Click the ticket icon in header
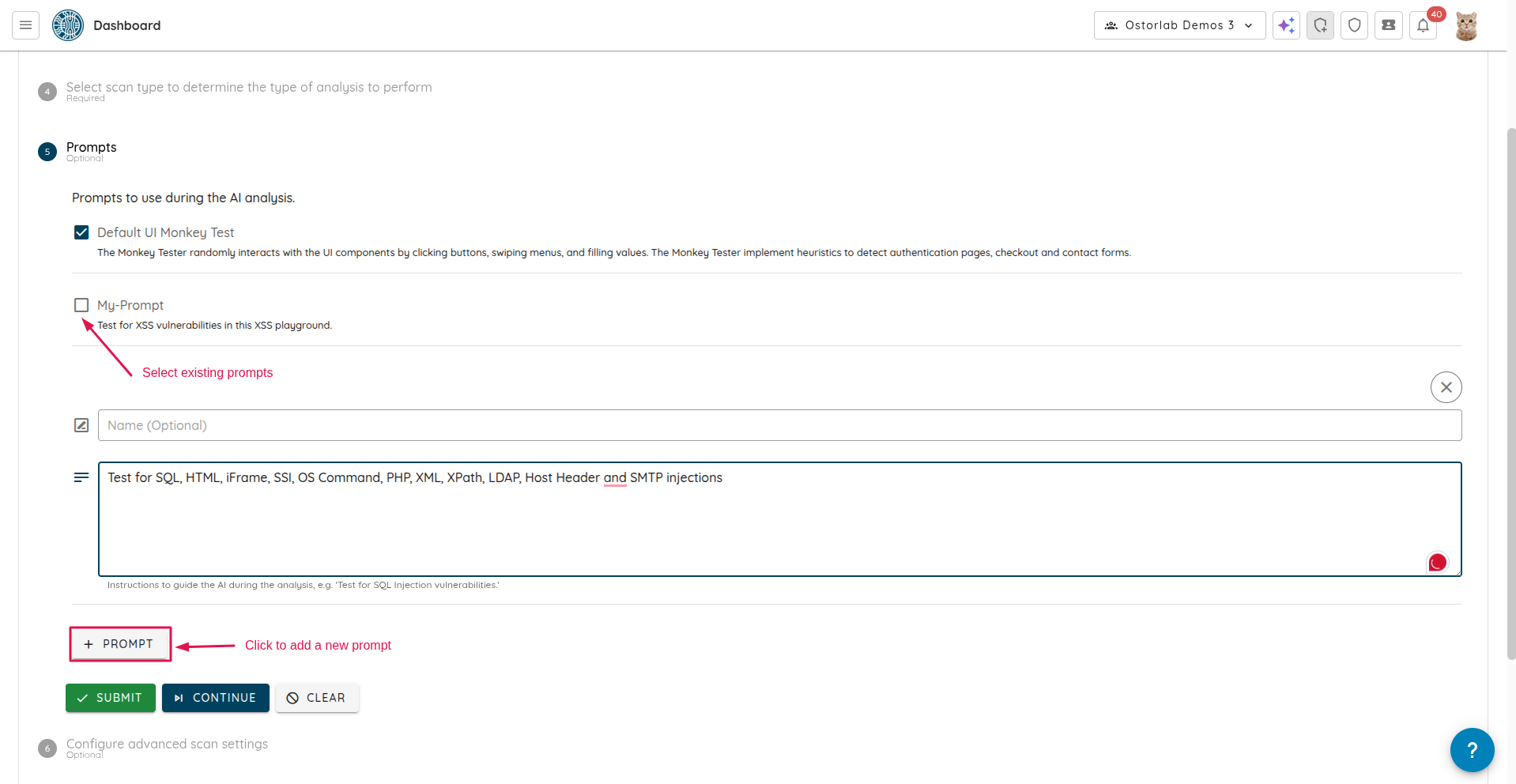The width and height of the screenshot is (1516, 784). (x=1388, y=25)
